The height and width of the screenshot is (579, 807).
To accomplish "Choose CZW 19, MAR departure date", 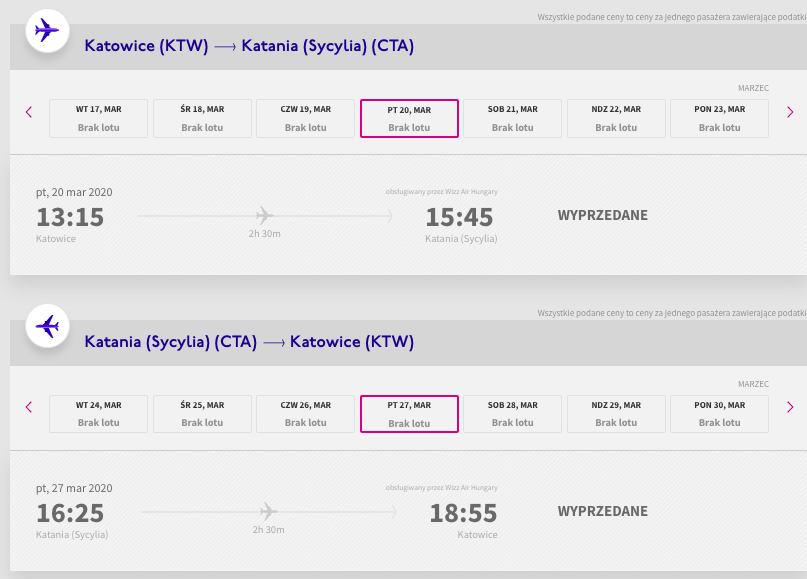I will tap(306, 118).
